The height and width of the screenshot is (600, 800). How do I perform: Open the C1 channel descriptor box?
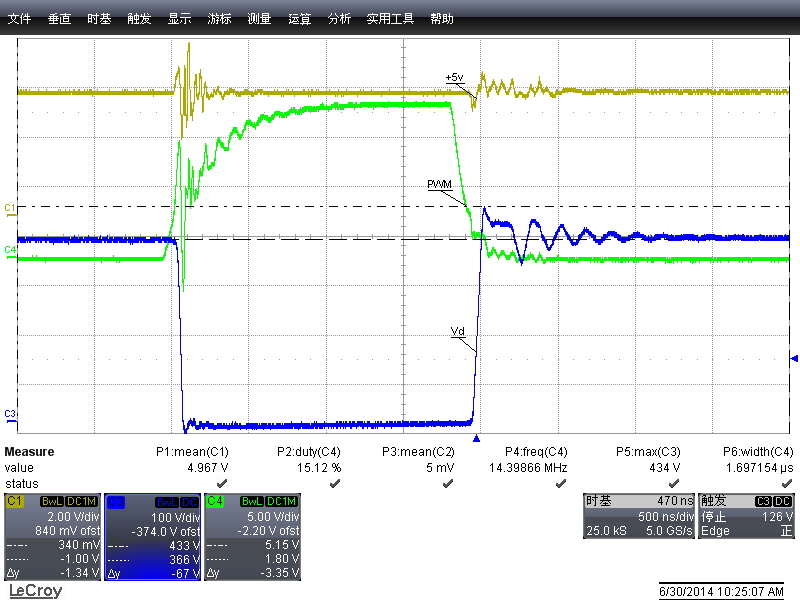click(53, 537)
